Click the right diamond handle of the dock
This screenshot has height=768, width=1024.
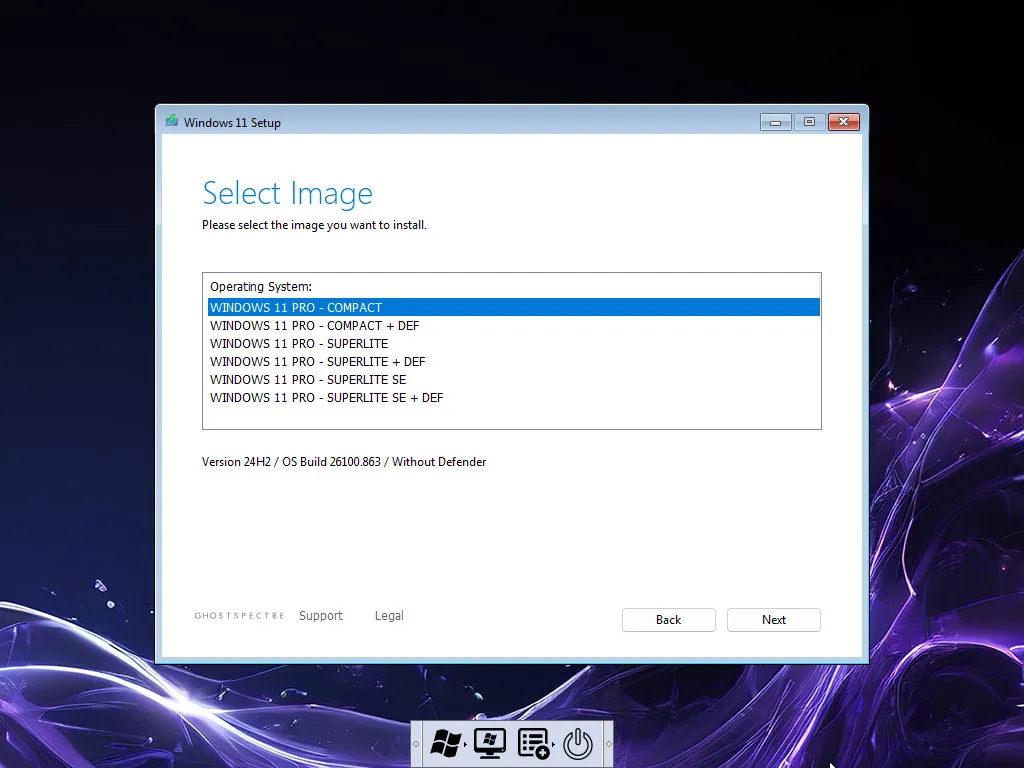609,744
